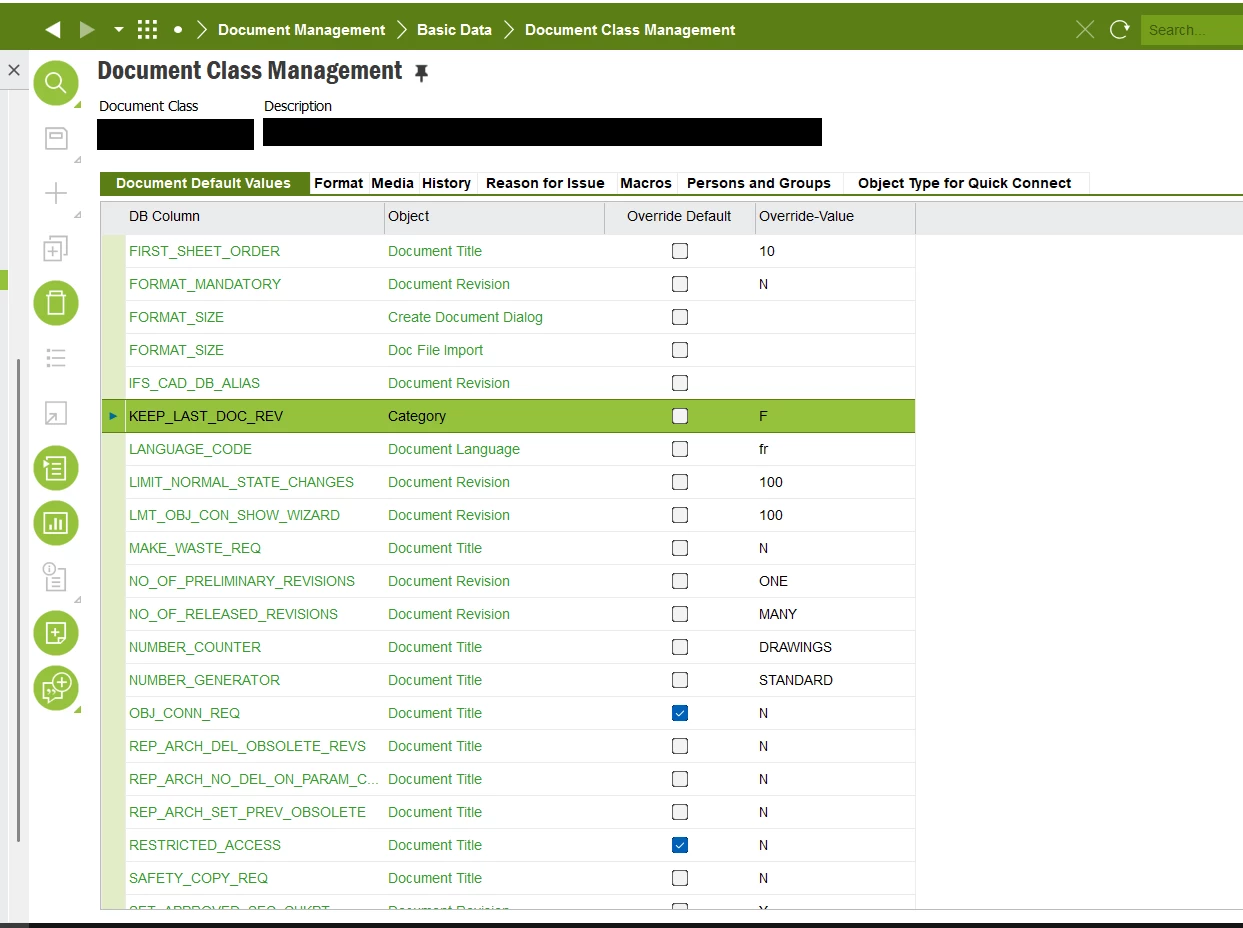Screen dimensions: 1243x928
Task: Click the green chart report icon
Action: (56, 523)
